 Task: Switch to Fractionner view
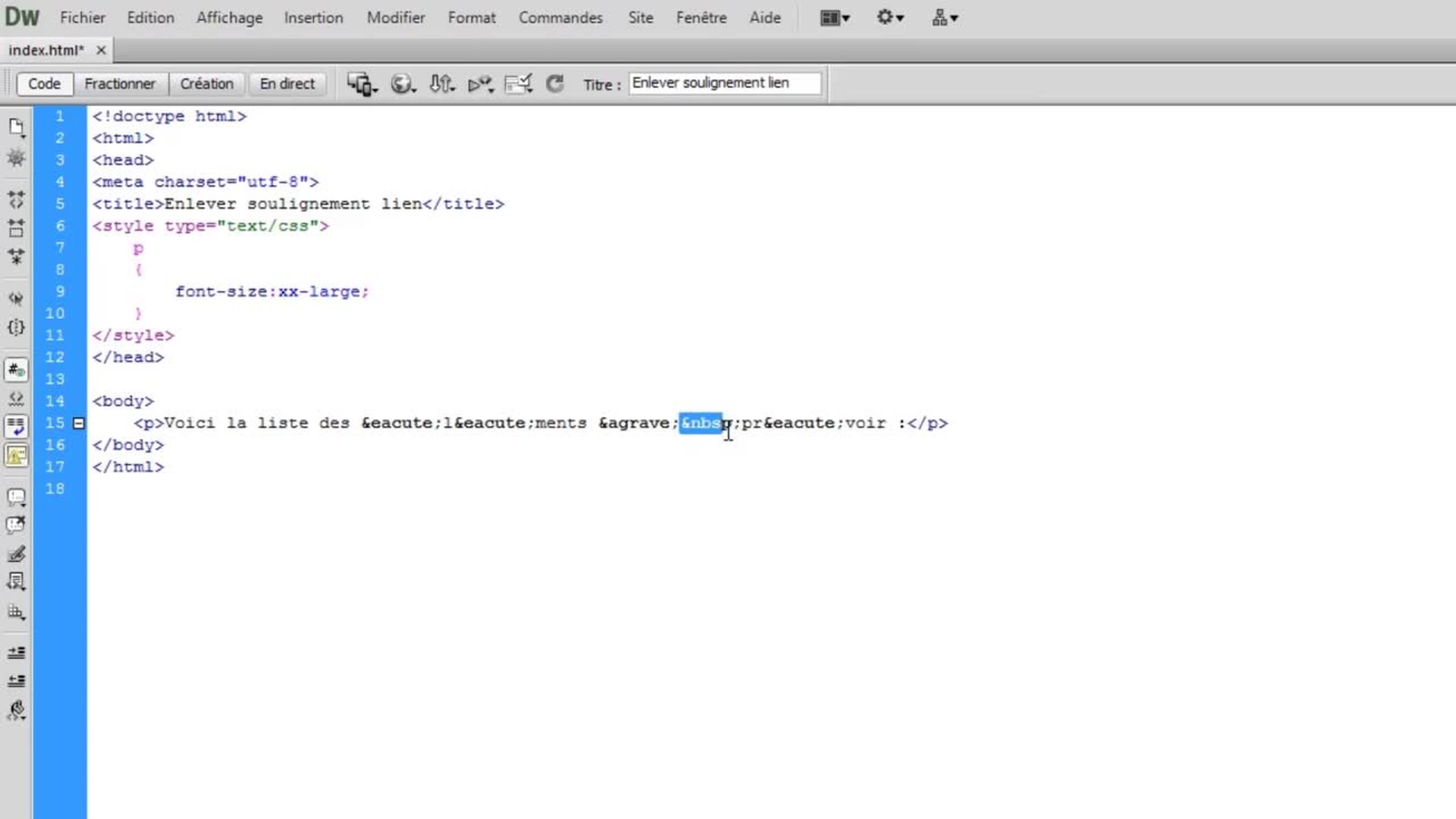coord(120,83)
